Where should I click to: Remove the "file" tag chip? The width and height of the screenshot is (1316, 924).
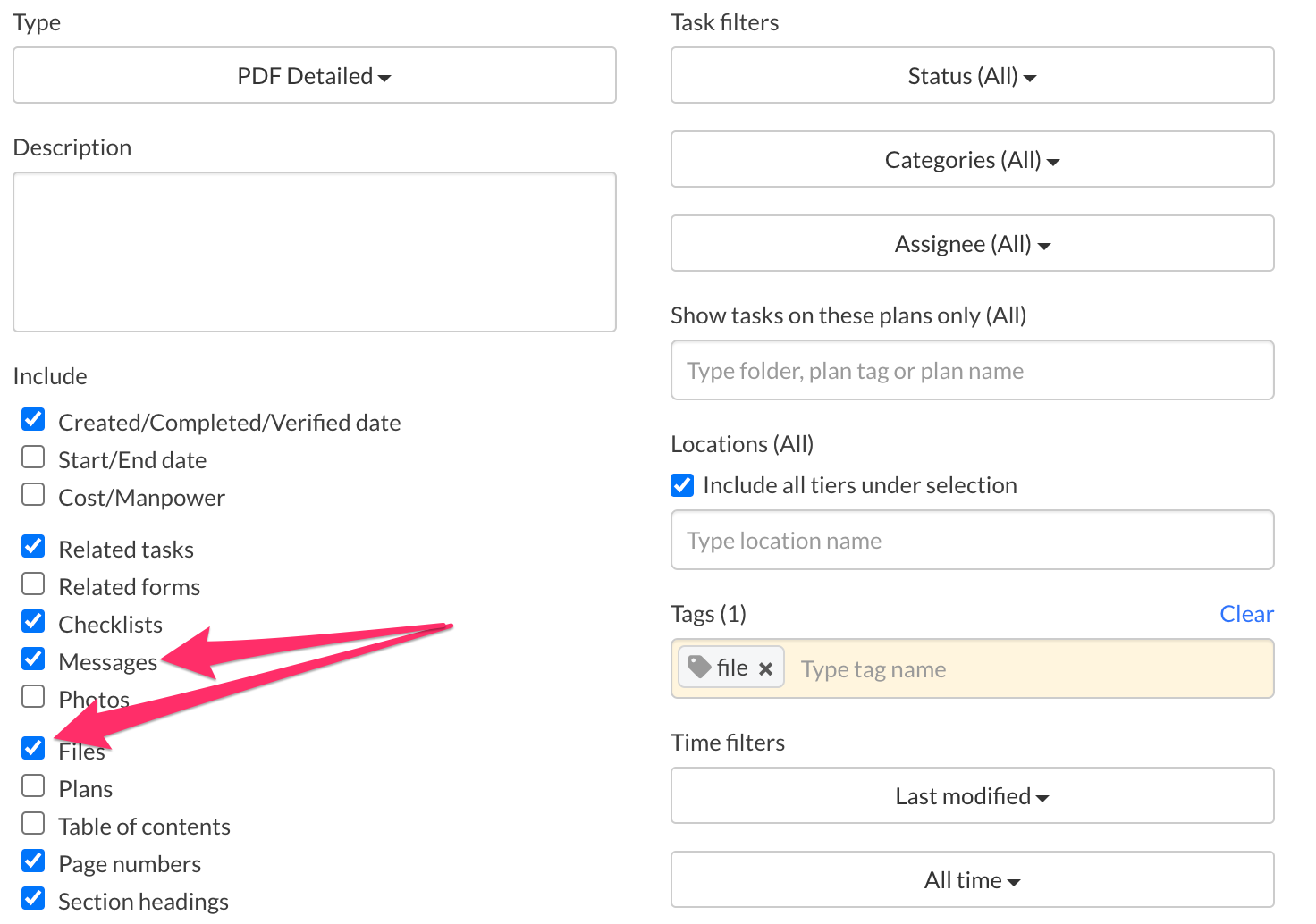pyautogui.click(x=765, y=668)
